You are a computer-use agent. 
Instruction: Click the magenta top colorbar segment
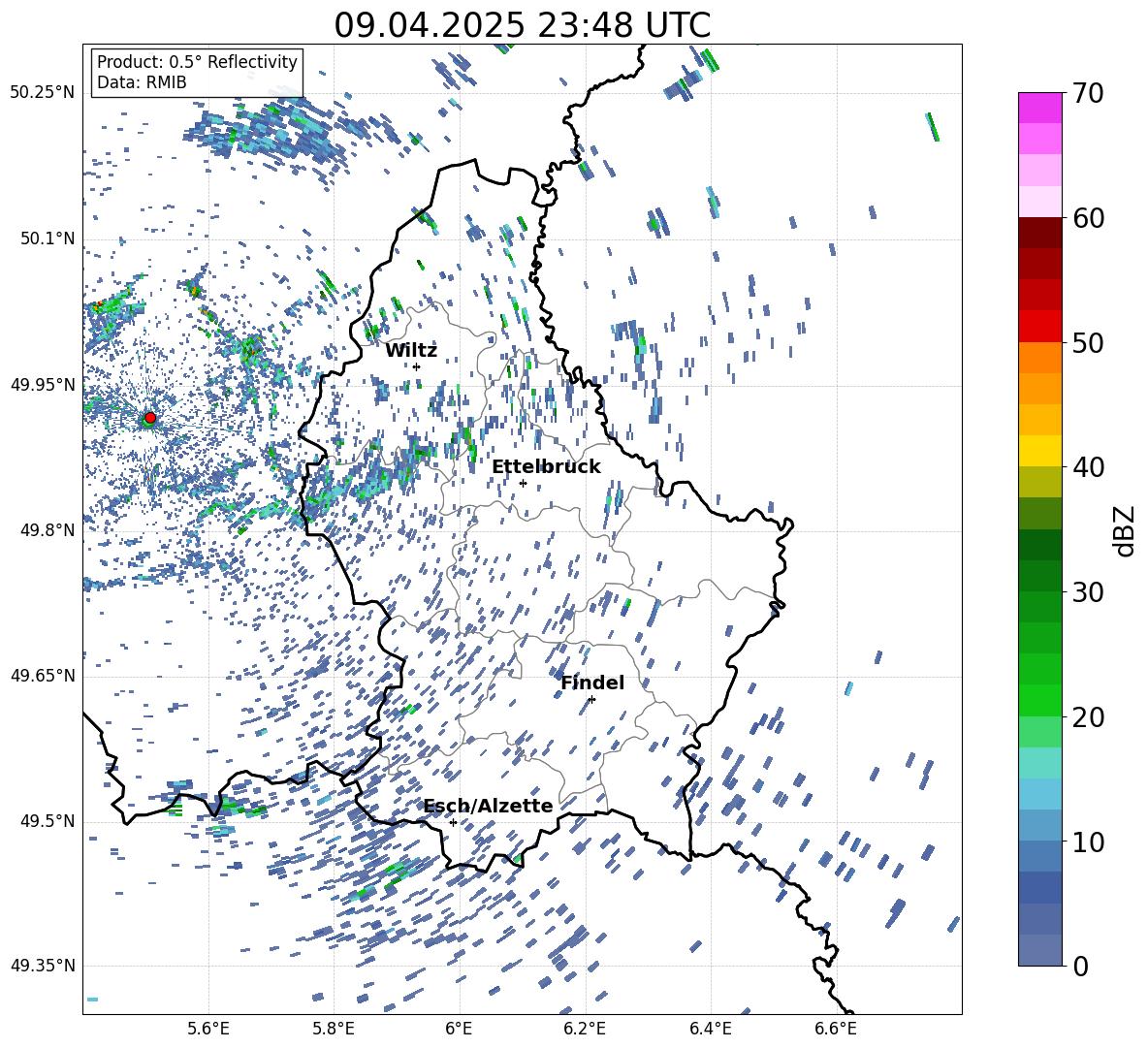coord(1039,108)
